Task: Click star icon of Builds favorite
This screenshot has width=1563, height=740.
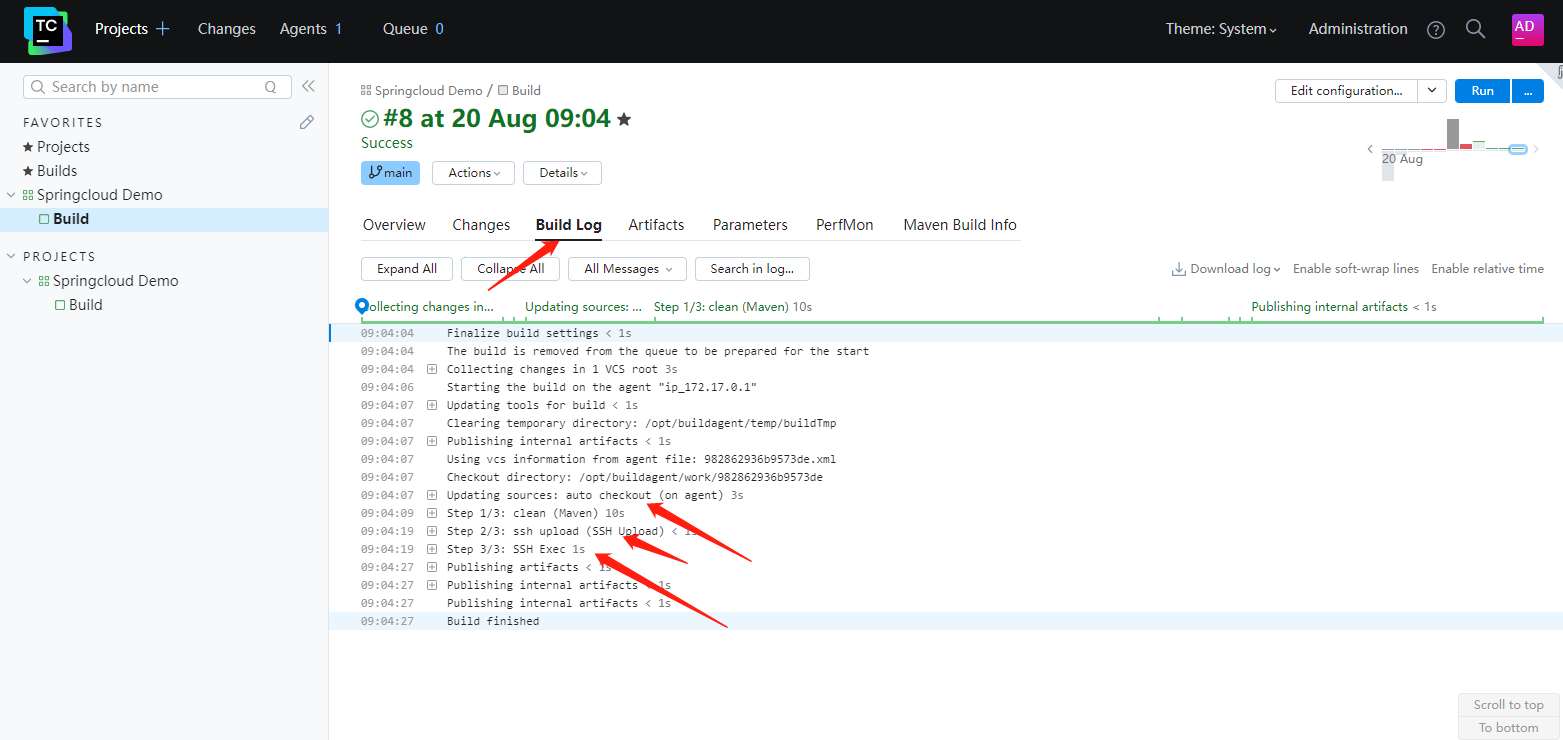Action: pos(28,171)
